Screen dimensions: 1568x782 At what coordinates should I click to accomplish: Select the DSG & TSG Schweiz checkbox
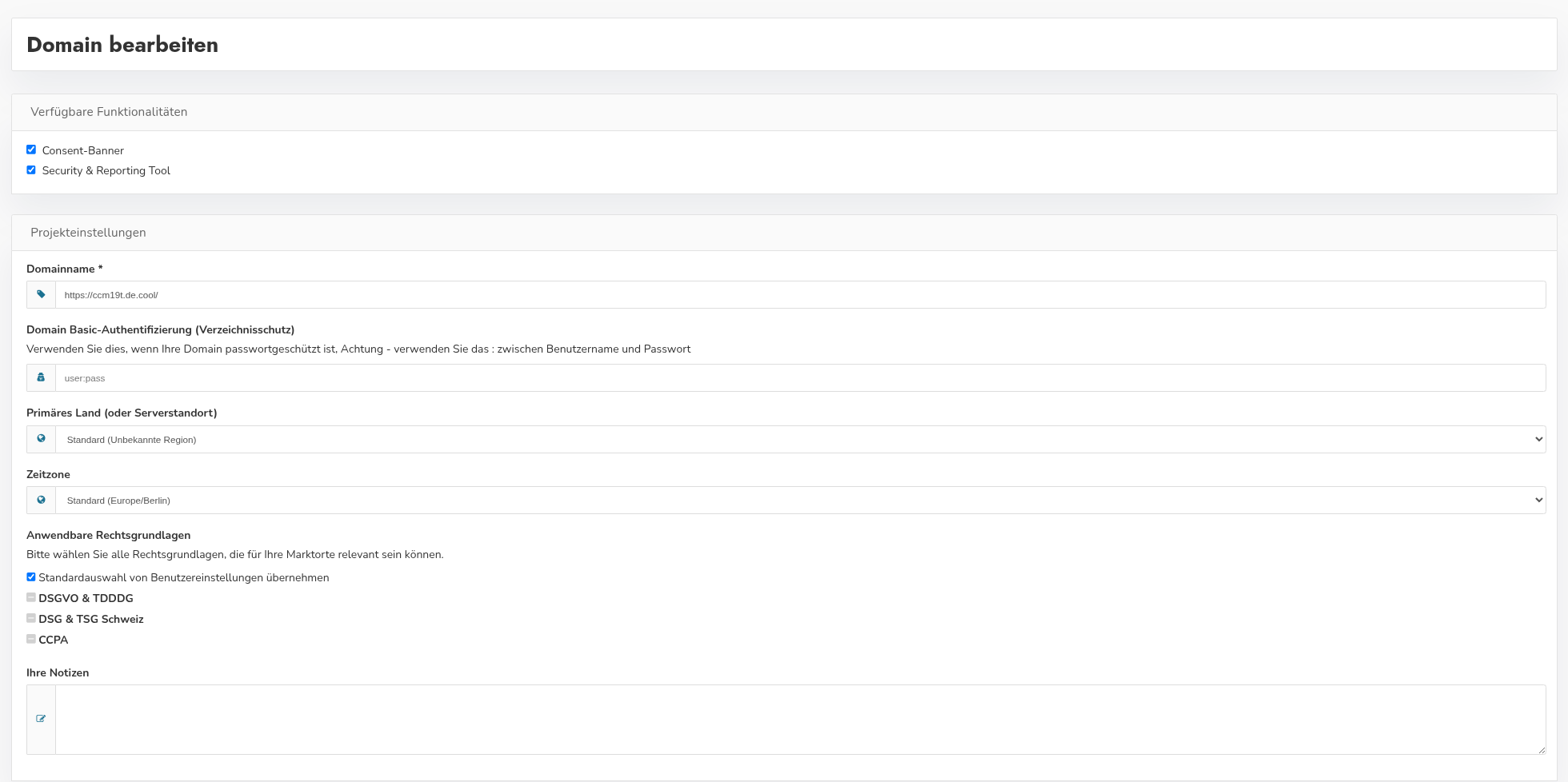31,618
